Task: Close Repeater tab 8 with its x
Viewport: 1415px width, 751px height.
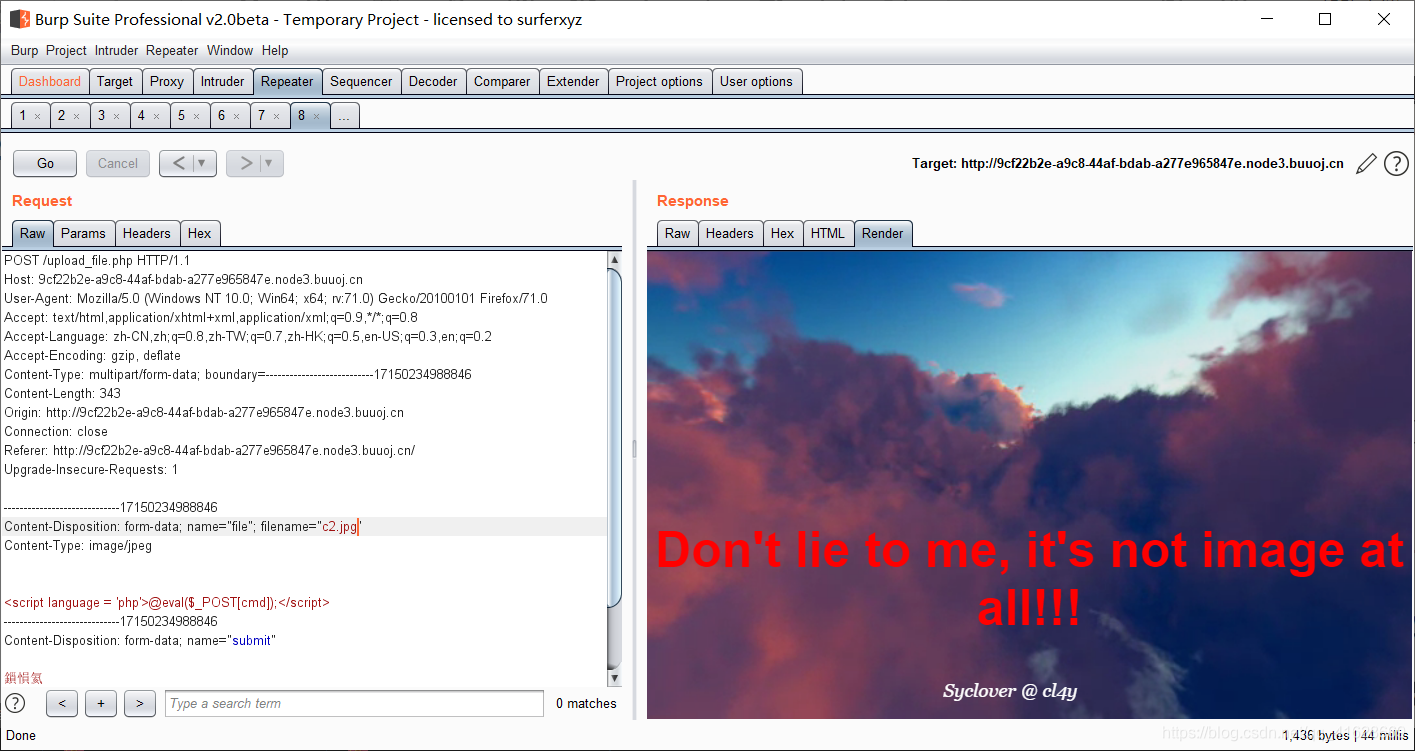Action: pos(316,116)
